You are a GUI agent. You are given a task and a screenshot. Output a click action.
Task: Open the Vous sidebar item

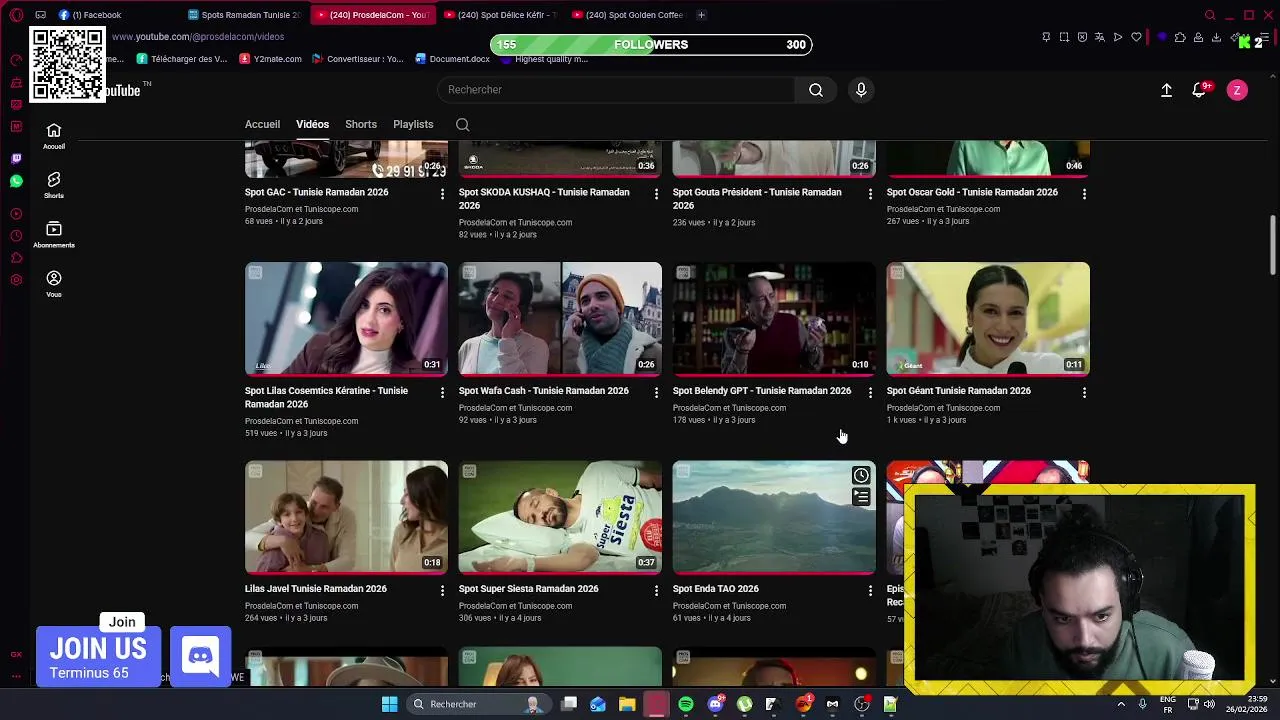tap(54, 284)
